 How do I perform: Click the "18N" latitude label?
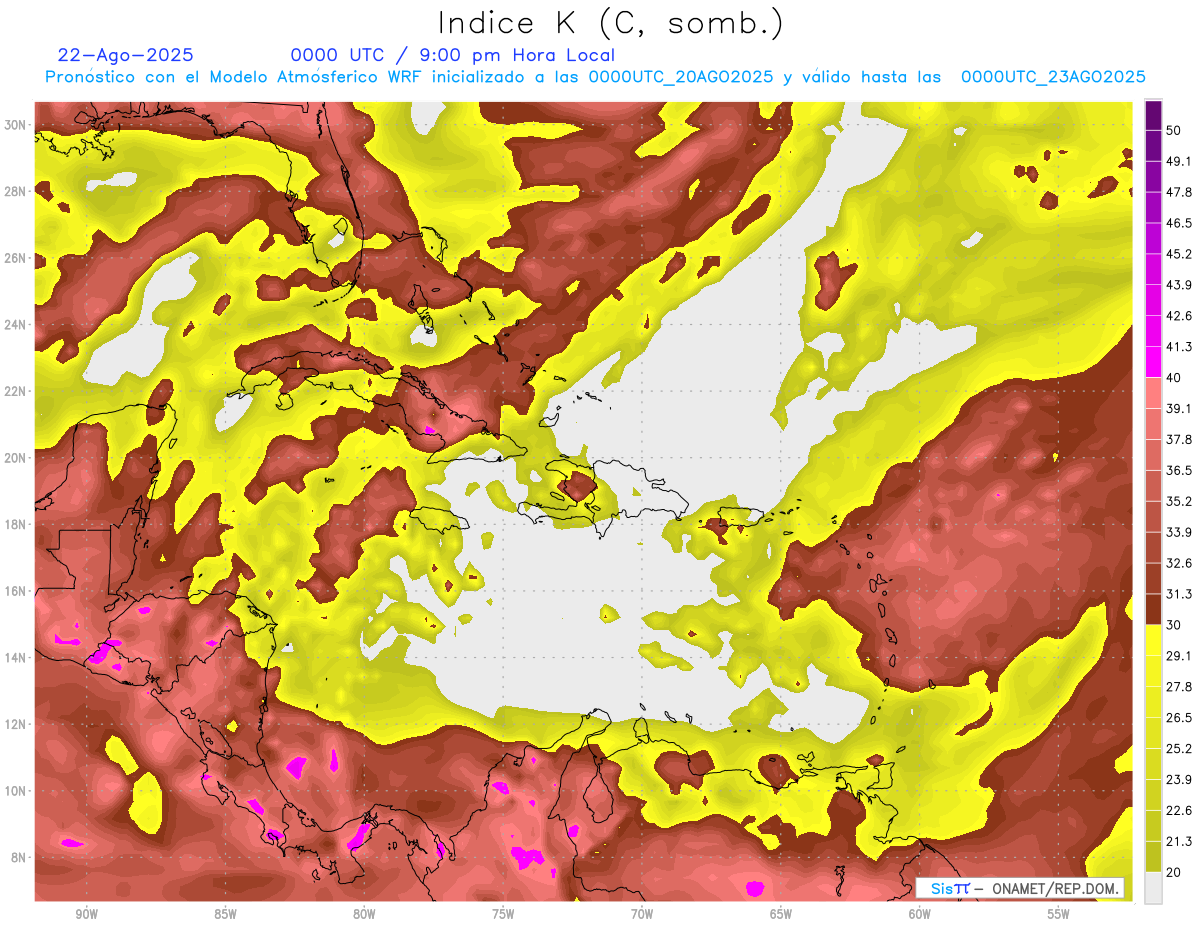coord(16,524)
